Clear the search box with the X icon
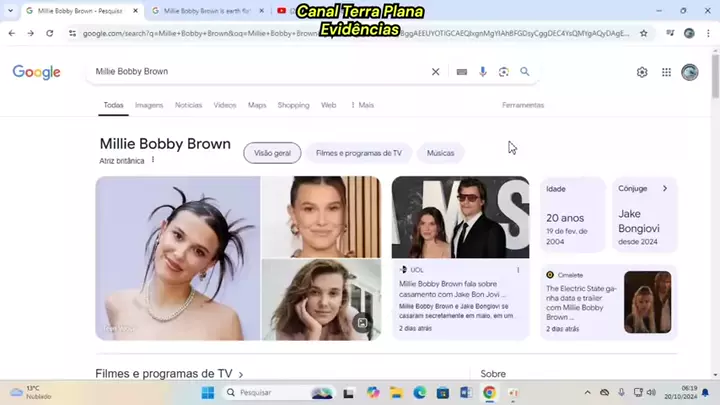720x405 pixels. [435, 72]
